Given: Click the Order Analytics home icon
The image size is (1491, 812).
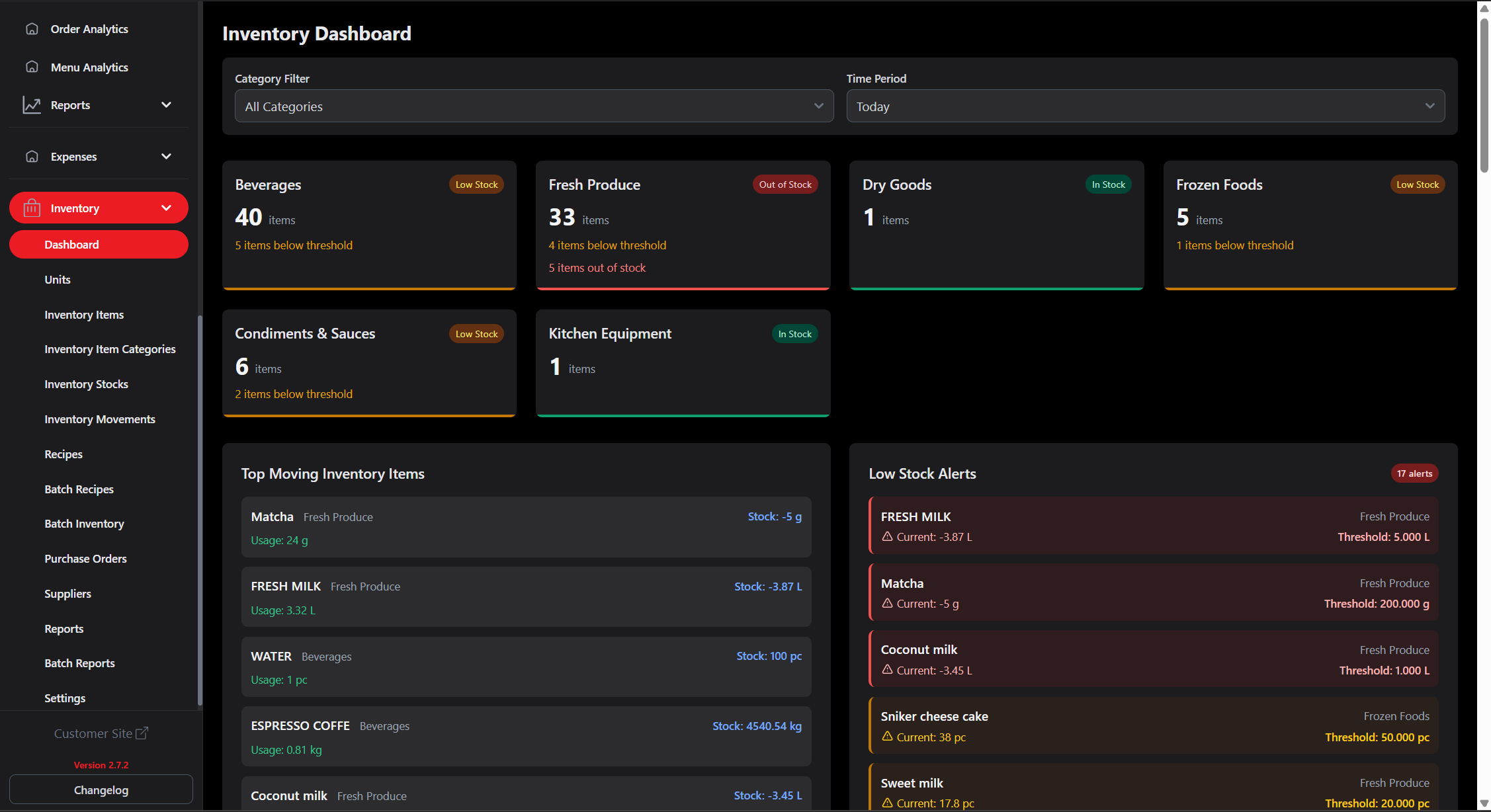Looking at the screenshot, I should coord(32,28).
